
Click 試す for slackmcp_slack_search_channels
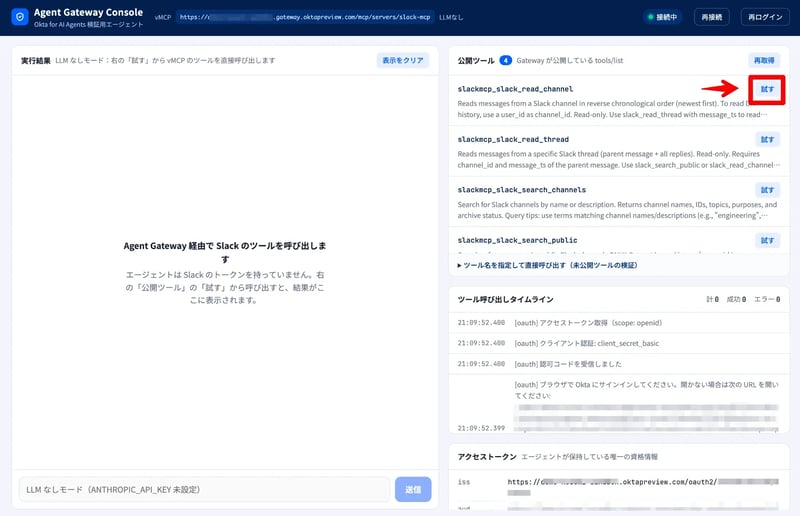(767, 190)
